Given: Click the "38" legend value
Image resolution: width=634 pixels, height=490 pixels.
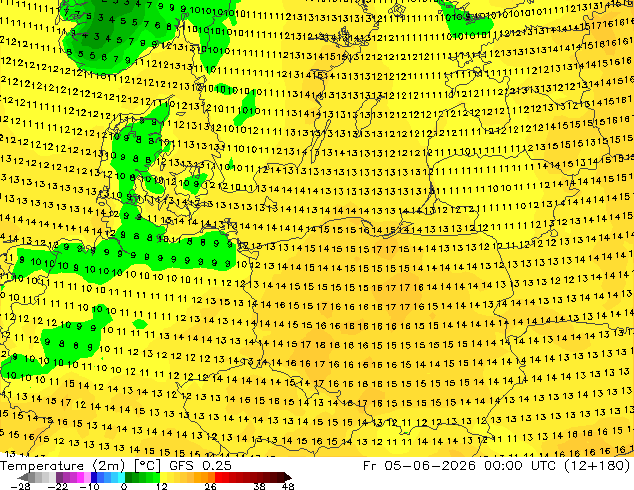Looking at the screenshot, I should [260, 486].
